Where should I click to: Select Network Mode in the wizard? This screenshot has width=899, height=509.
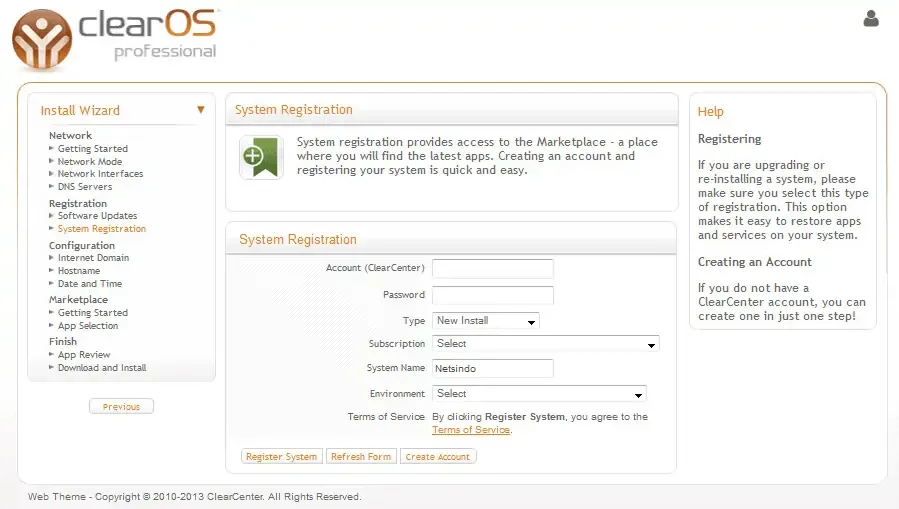[x=90, y=162]
